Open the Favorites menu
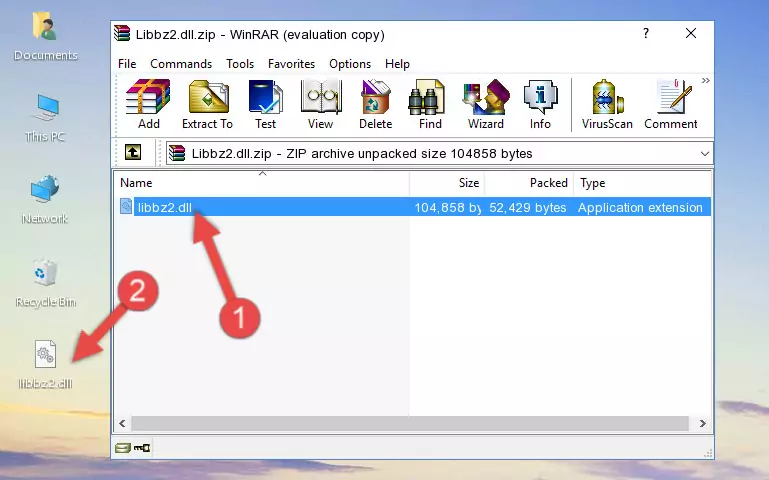Screen dimensions: 769x480 coord(291,64)
